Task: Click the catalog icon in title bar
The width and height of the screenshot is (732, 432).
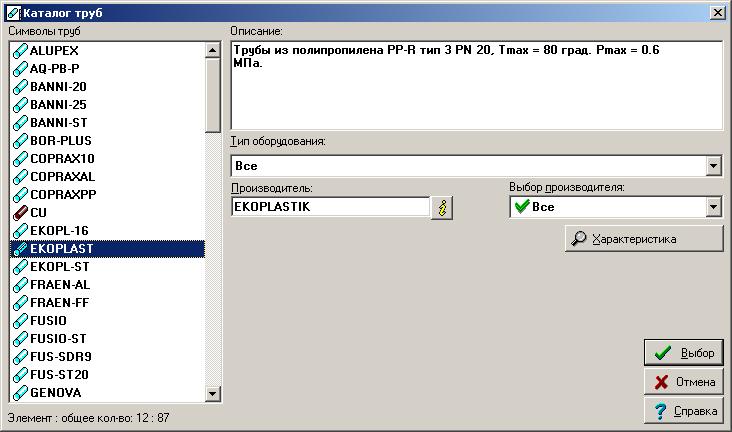Action: pos(13,13)
